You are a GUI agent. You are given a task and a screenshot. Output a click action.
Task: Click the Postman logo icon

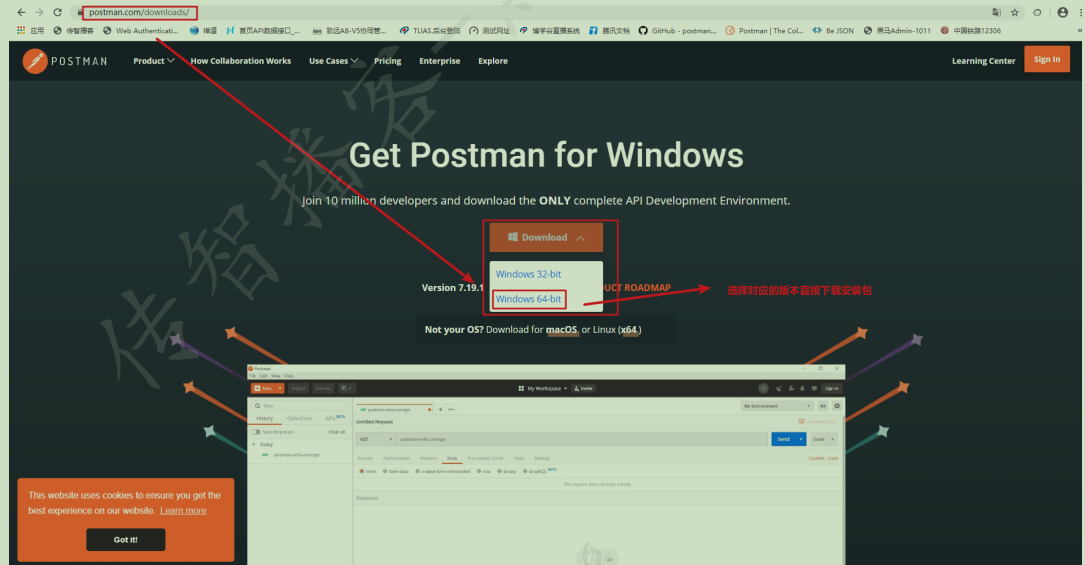pos(35,61)
